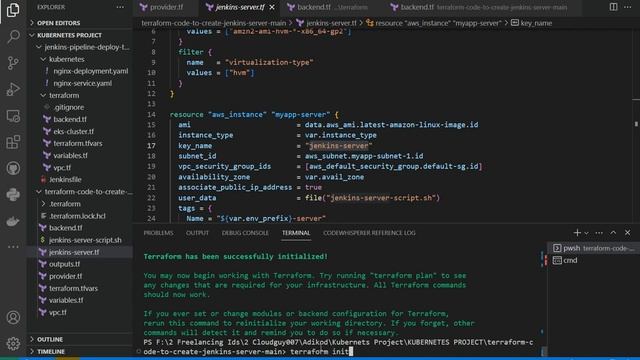
Task: Show additional views in activity bar
Action: 13,247
